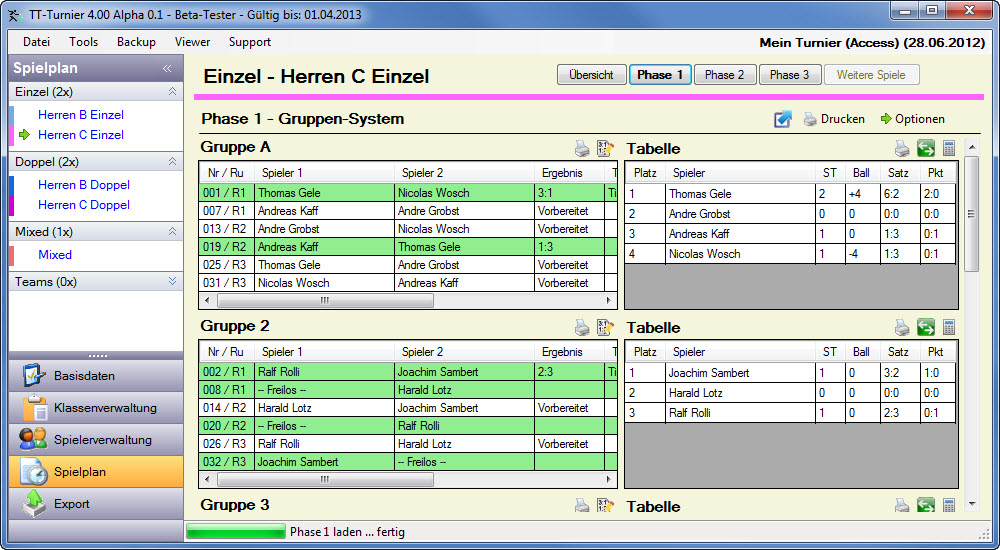The width and height of the screenshot is (1000, 550).
Task: Click the Optionen button
Action: coord(911,119)
